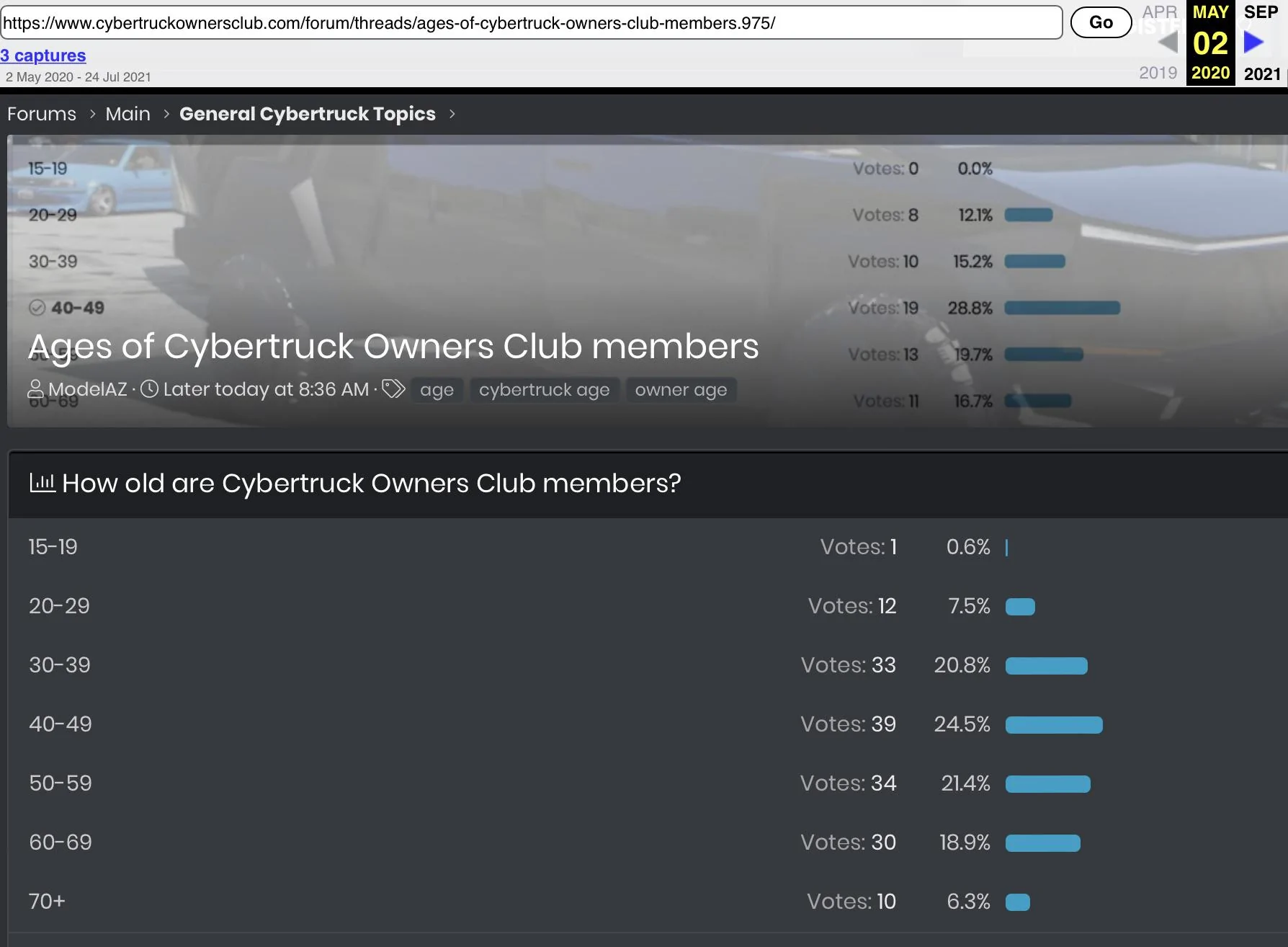Click 'Votes: 39' for the 40-49 row
This screenshot has width=1288, height=947.
[x=849, y=724]
